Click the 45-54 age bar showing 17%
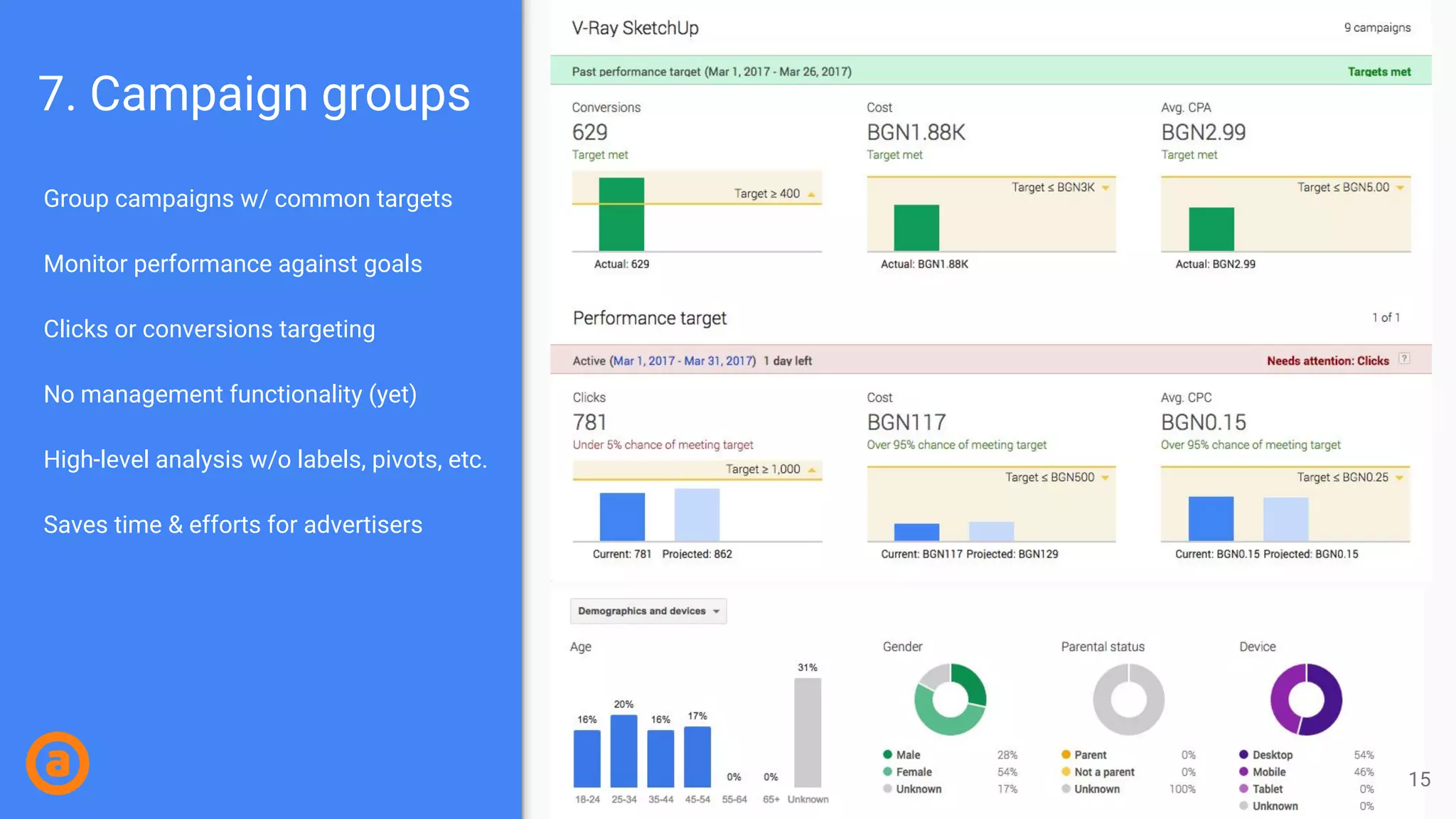The width and height of the screenshot is (1456, 819). 697,756
